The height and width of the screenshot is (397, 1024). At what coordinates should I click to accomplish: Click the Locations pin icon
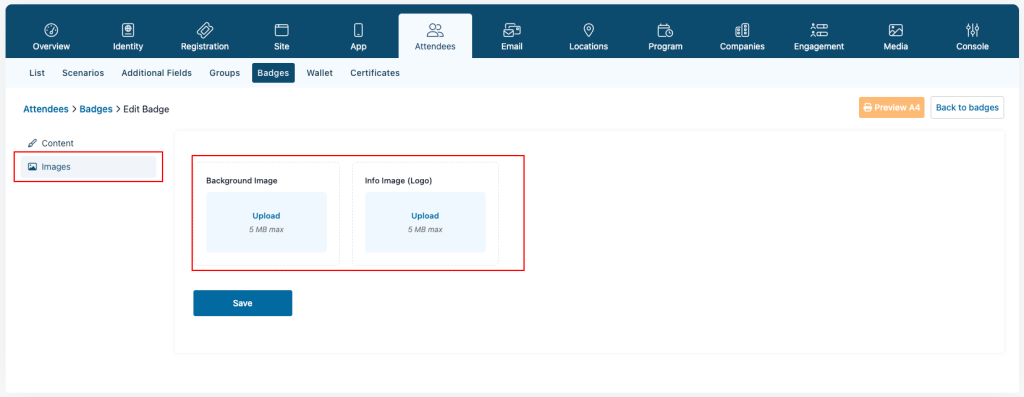[588, 30]
